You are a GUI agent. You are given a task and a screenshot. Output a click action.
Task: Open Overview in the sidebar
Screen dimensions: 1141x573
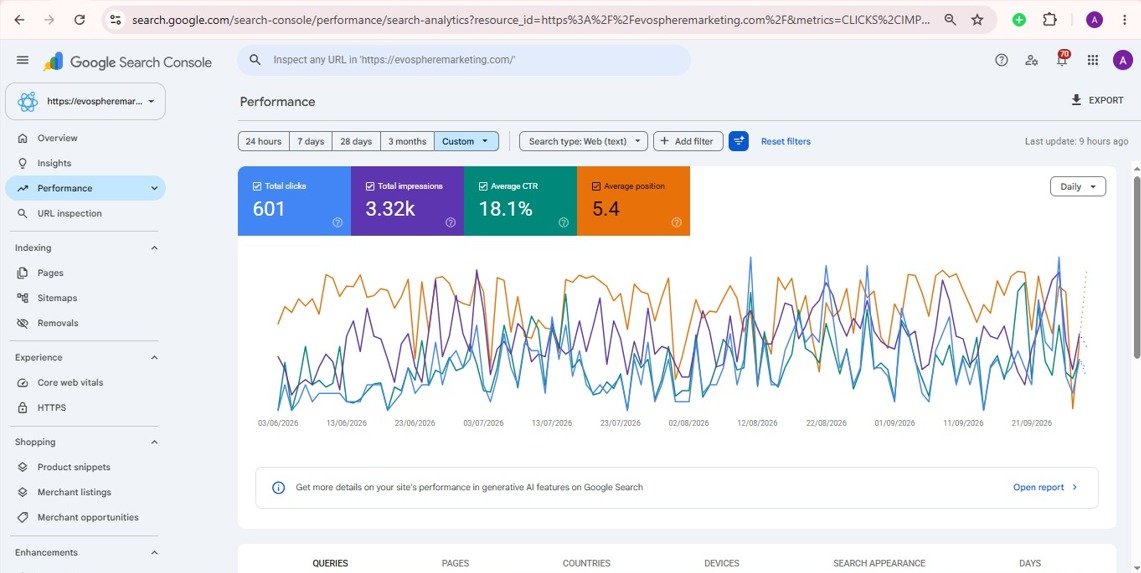[x=85, y=138]
